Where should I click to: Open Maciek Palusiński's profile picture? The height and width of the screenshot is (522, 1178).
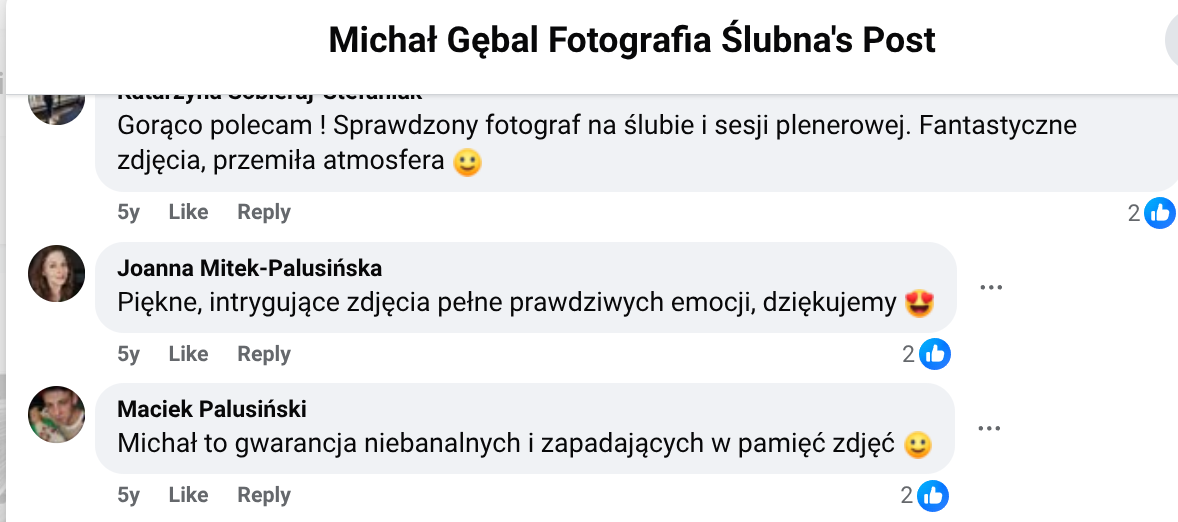[56, 414]
